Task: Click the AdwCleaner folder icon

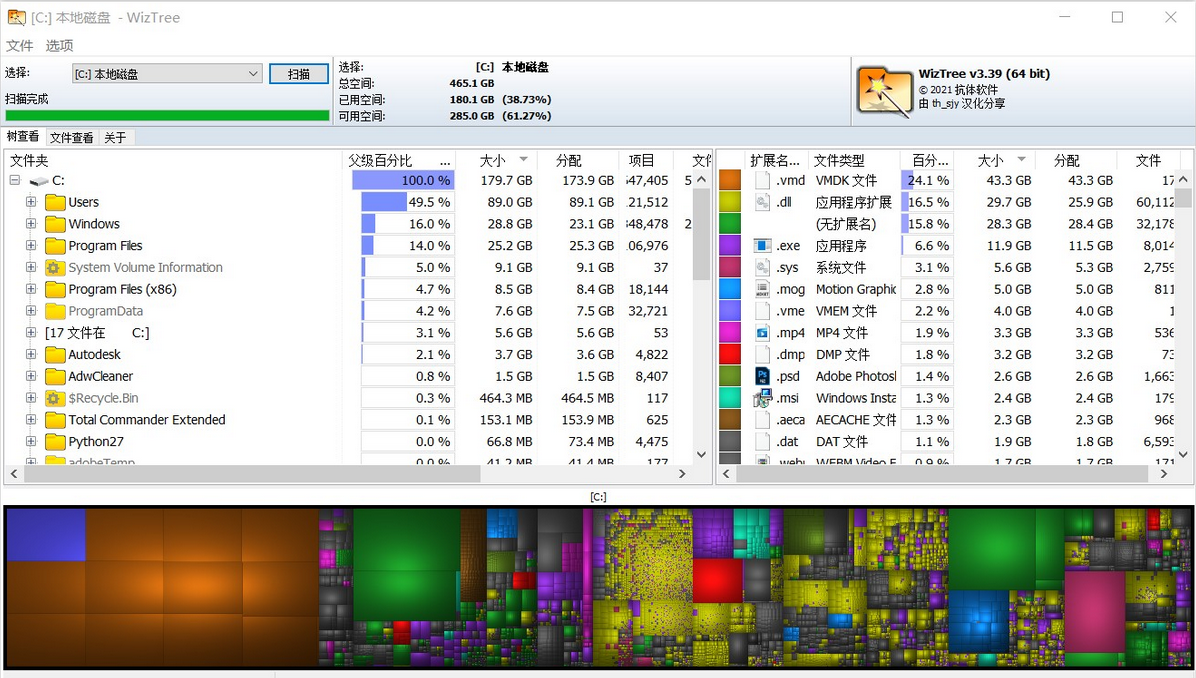Action: [x=55, y=376]
